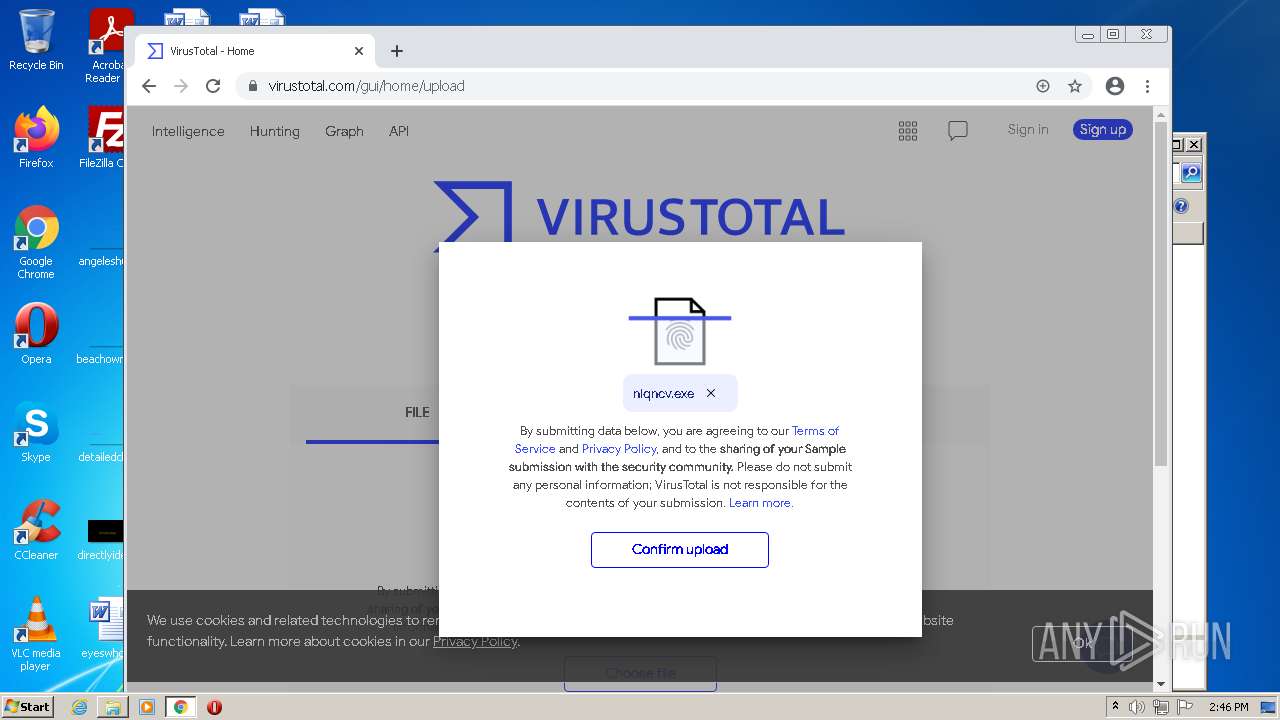Open Internet Explorer from the taskbar
Screen dimensions: 1280x720
79,707
